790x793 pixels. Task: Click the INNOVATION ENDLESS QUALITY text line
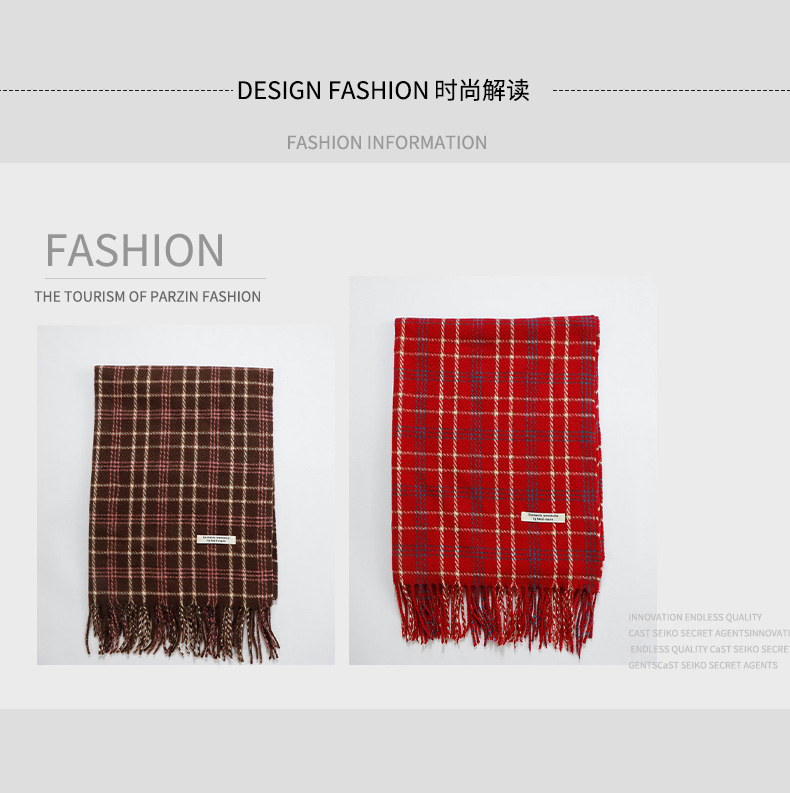695,617
